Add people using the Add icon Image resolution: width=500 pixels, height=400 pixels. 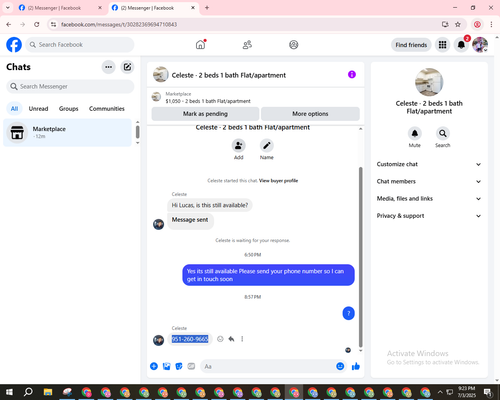[239, 145]
